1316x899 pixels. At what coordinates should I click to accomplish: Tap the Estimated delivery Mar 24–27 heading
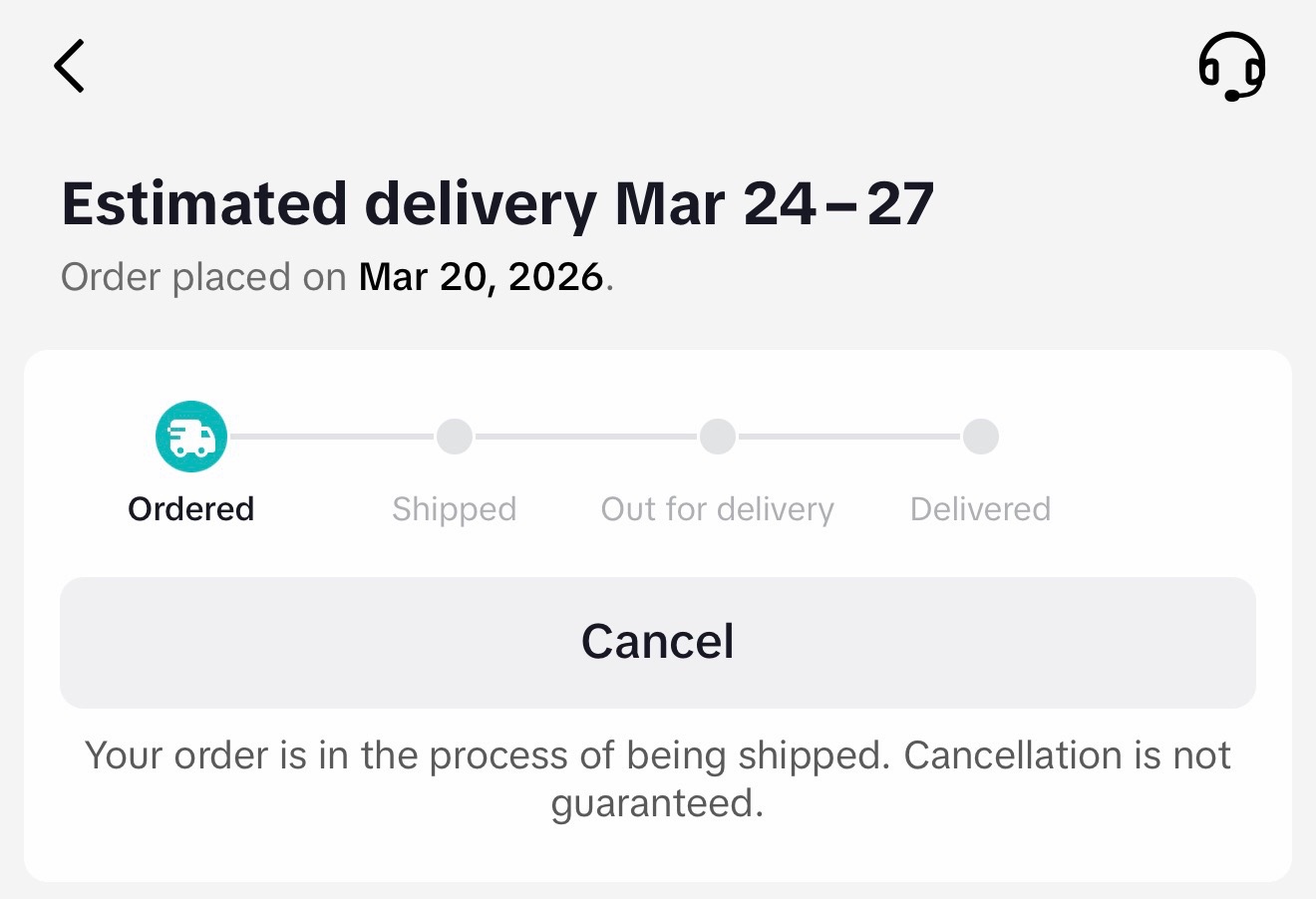(497, 204)
